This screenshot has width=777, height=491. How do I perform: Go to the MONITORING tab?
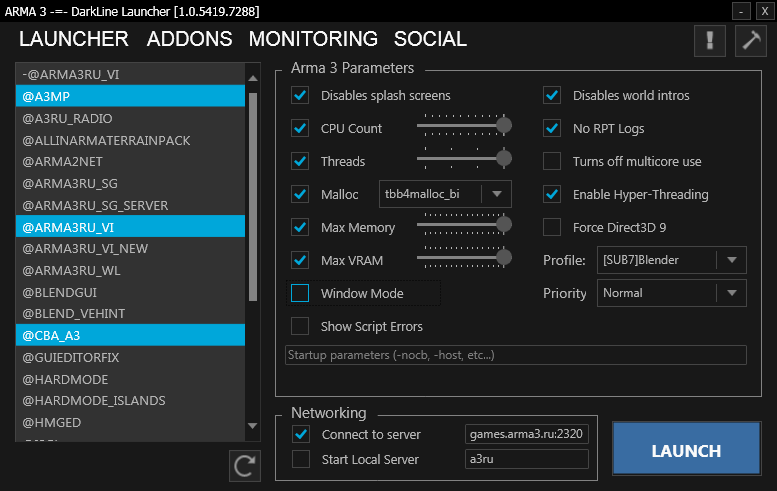coord(313,39)
